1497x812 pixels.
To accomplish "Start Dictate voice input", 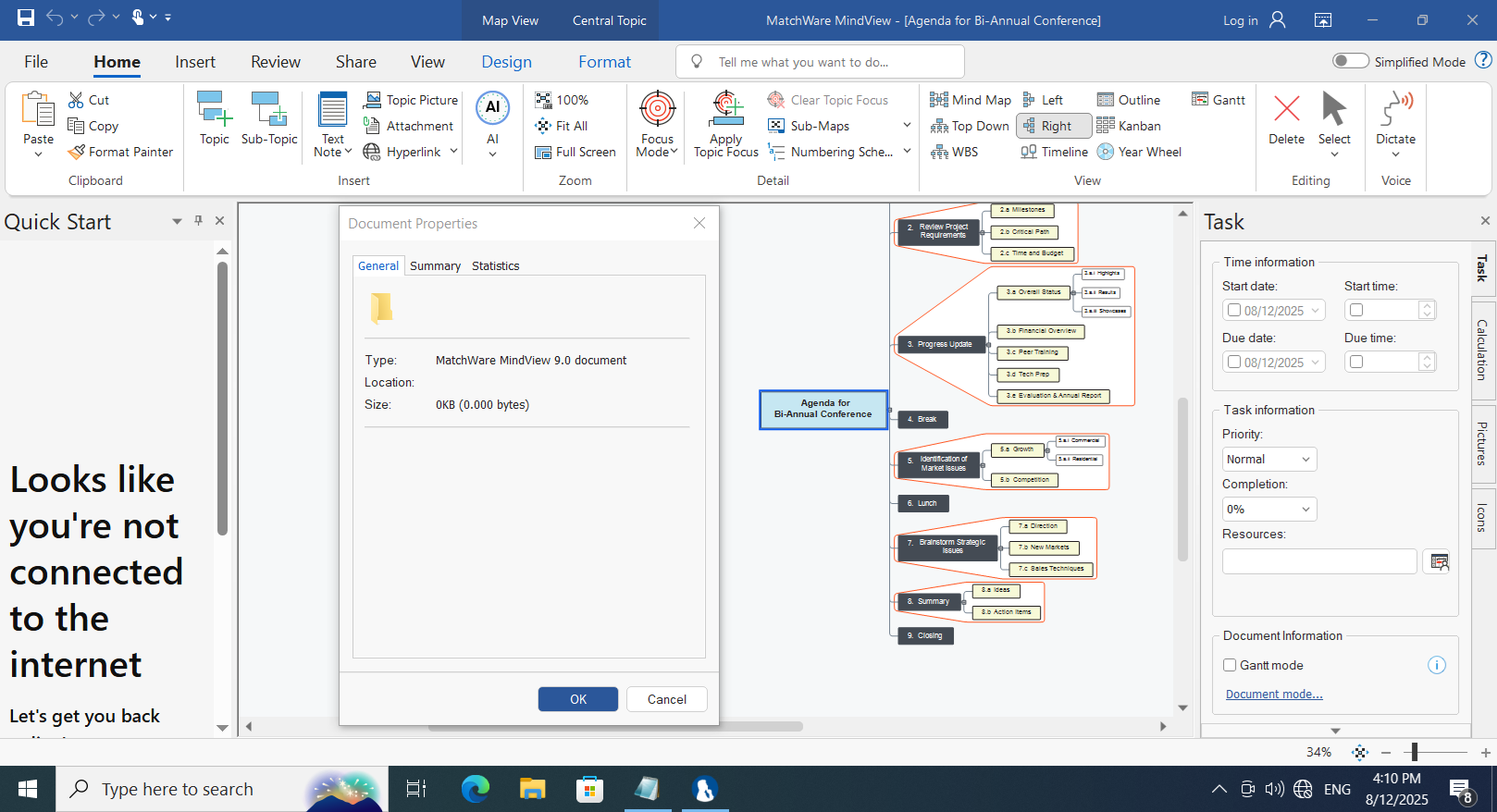I will point(1395,109).
